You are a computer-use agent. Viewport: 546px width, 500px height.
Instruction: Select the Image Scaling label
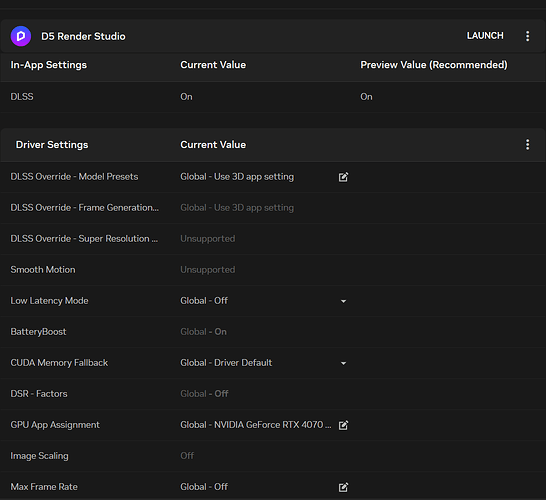click(39, 456)
